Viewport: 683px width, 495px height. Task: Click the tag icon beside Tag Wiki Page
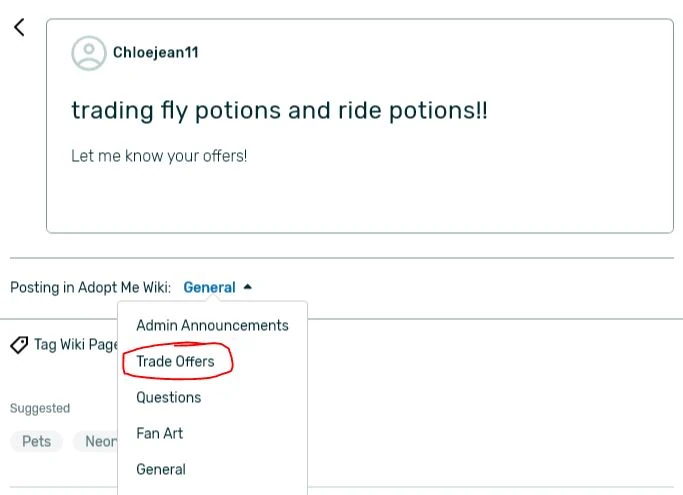tap(19, 344)
